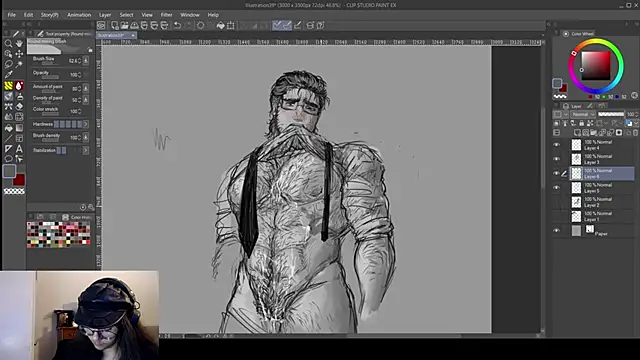Select the Fill bucket tool

(x=8, y=128)
